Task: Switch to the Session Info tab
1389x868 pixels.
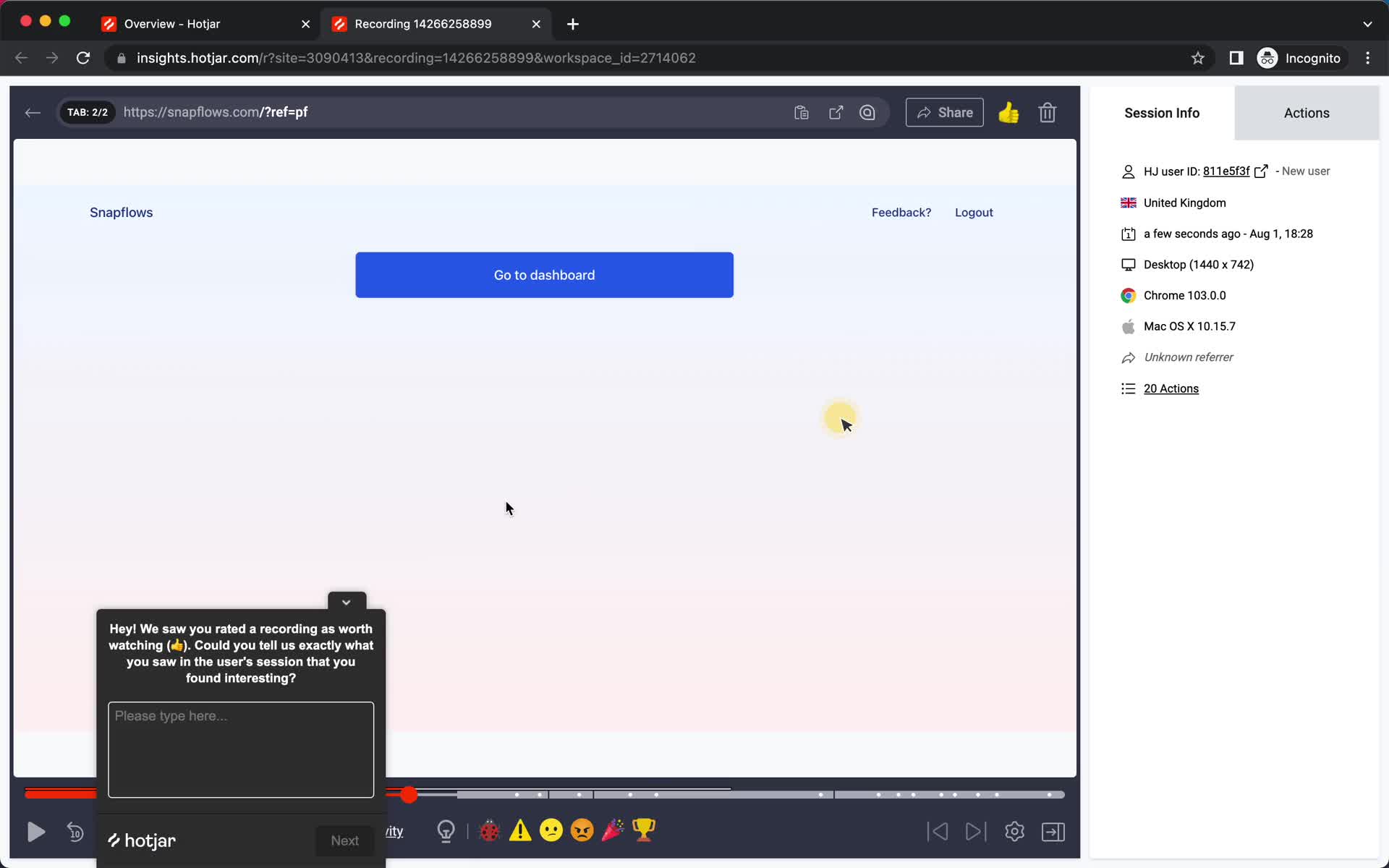Action: pyautogui.click(x=1162, y=112)
